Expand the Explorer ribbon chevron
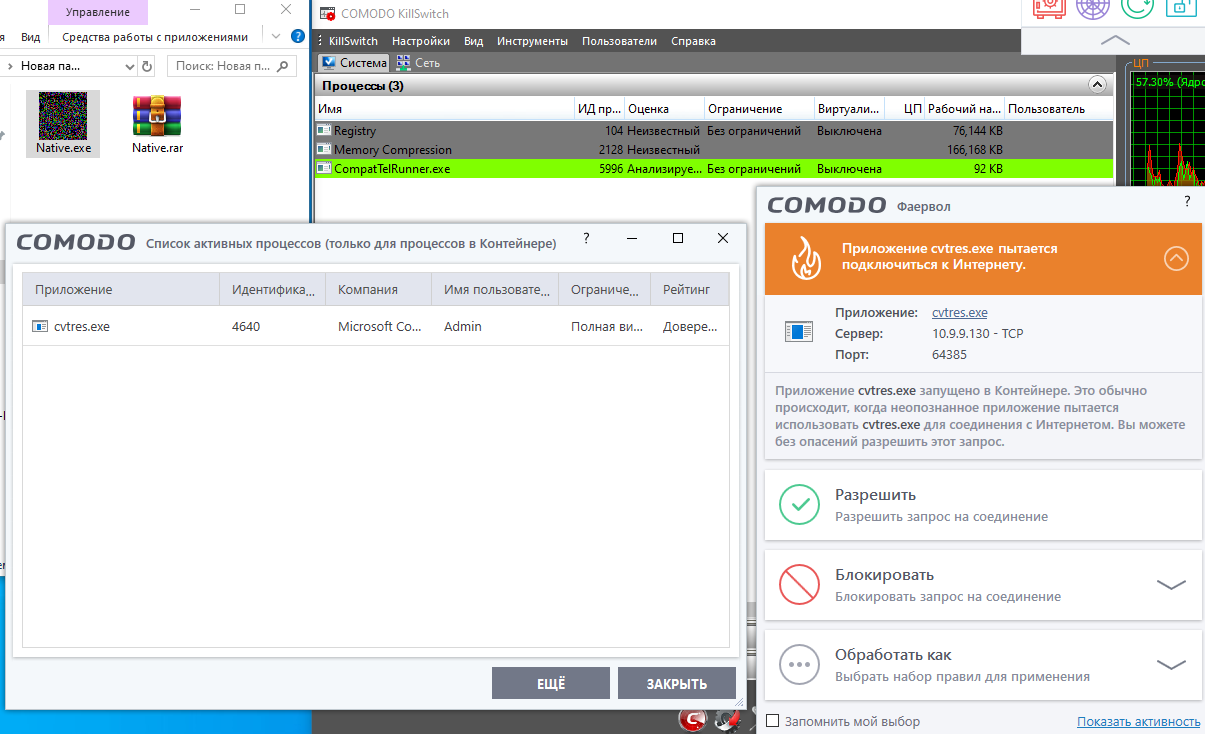Screen dimensions: 1205x734 pos(277,37)
